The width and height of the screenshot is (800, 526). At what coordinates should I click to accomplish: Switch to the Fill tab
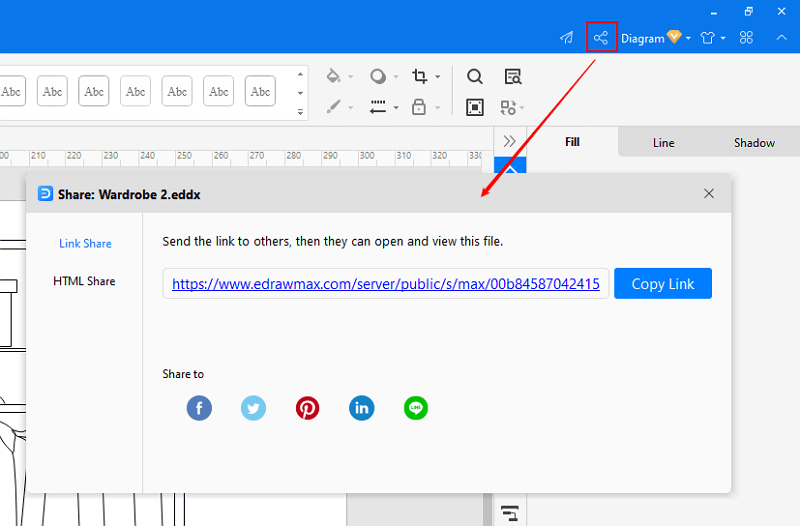click(572, 142)
